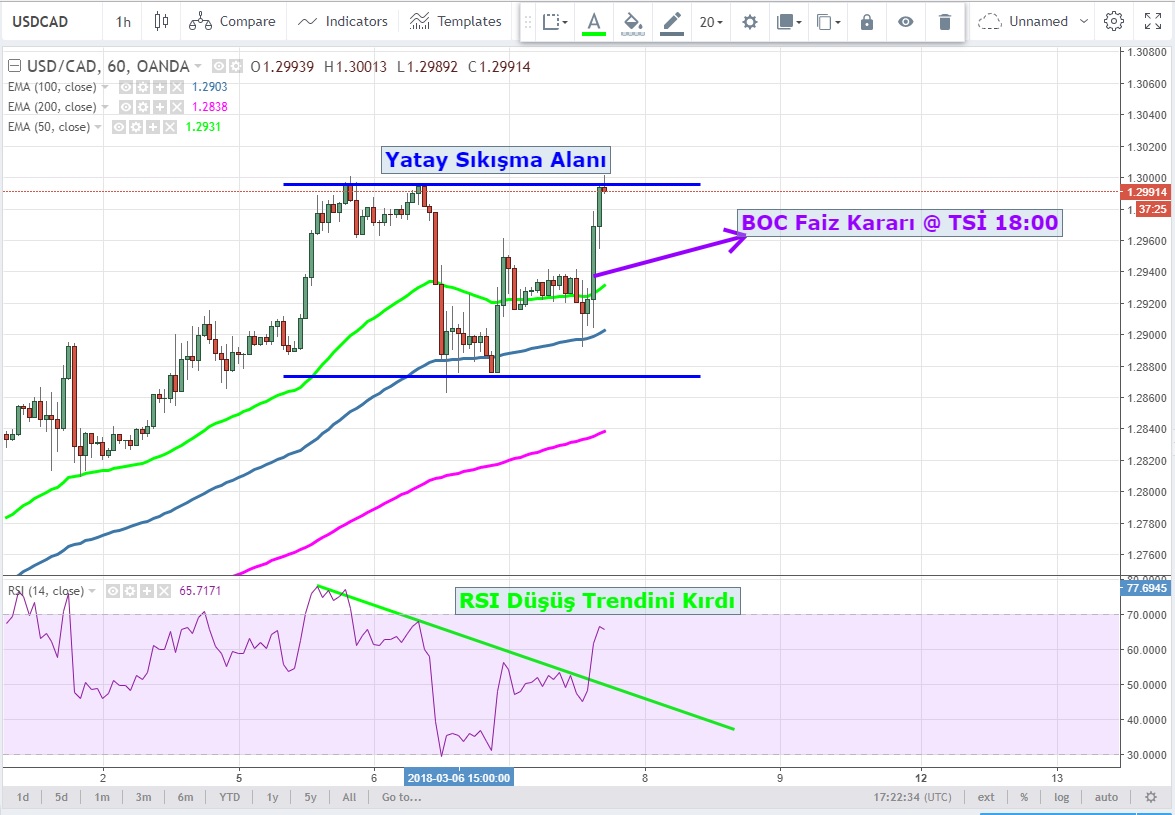Open the Templates menu
Viewport: 1175px width, 815px height.
pos(456,21)
